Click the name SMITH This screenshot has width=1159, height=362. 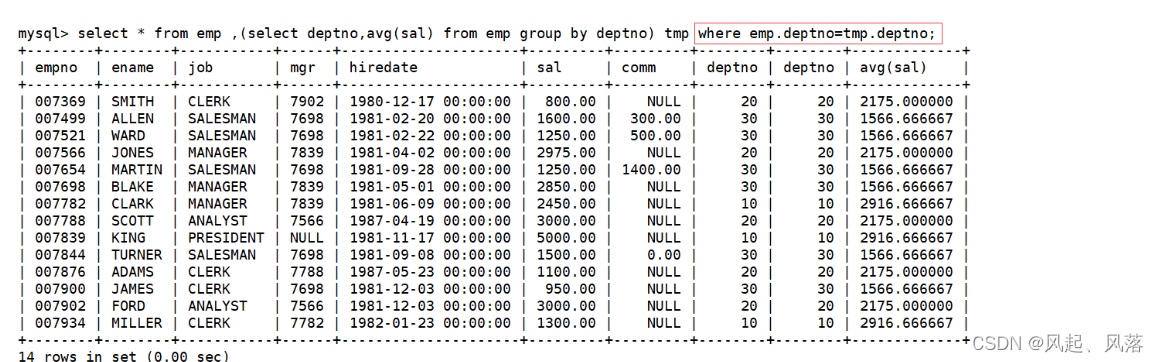pyautogui.click(x=132, y=102)
